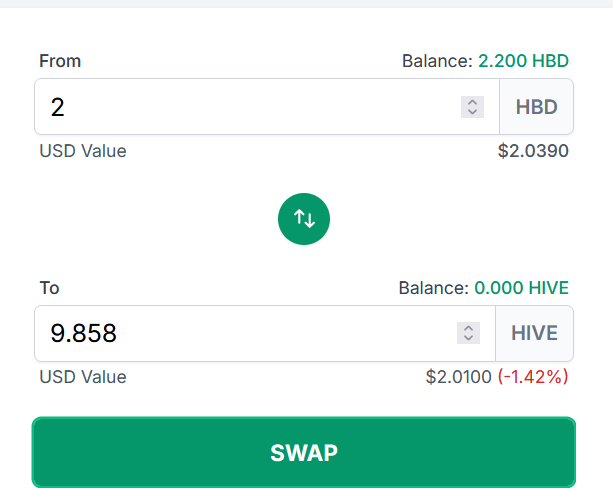Increase the From amount with the up stepper arrow
Image resolution: width=613 pixels, height=490 pixels.
tap(472, 102)
